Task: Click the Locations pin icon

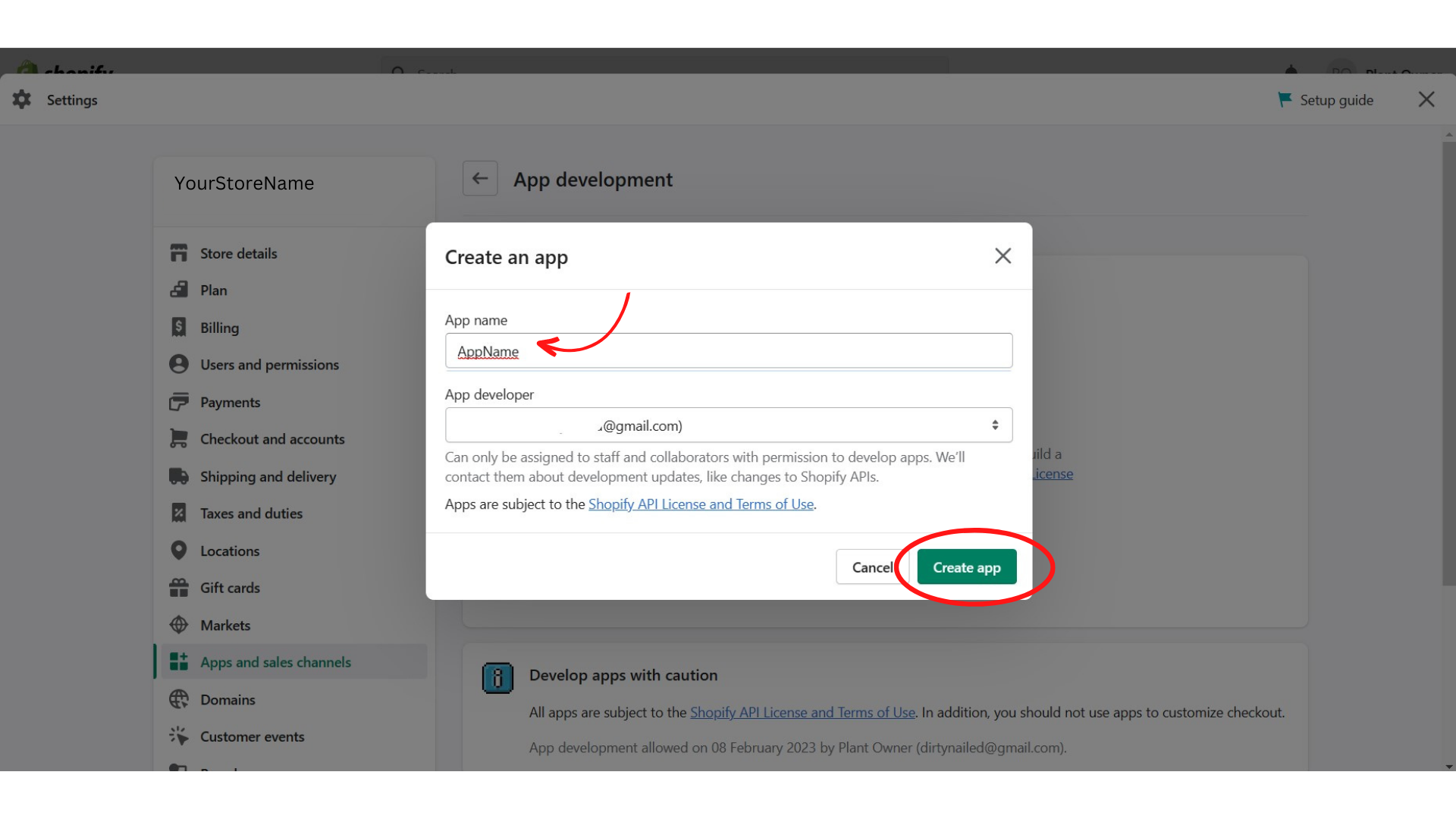Action: (x=179, y=551)
